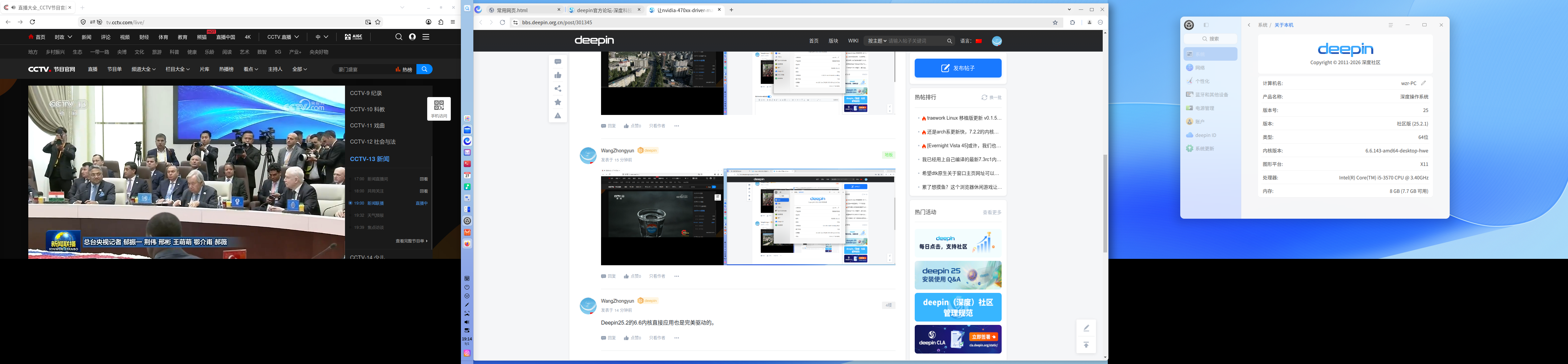This screenshot has height=364, width=1568.
Task: Click the report warning triangle icon
Action: click(558, 116)
